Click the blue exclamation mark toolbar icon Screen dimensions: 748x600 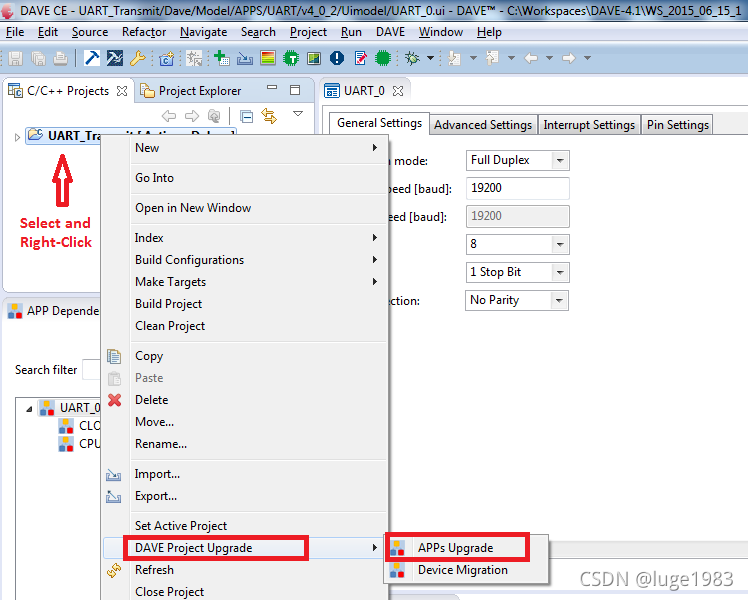[337, 58]
